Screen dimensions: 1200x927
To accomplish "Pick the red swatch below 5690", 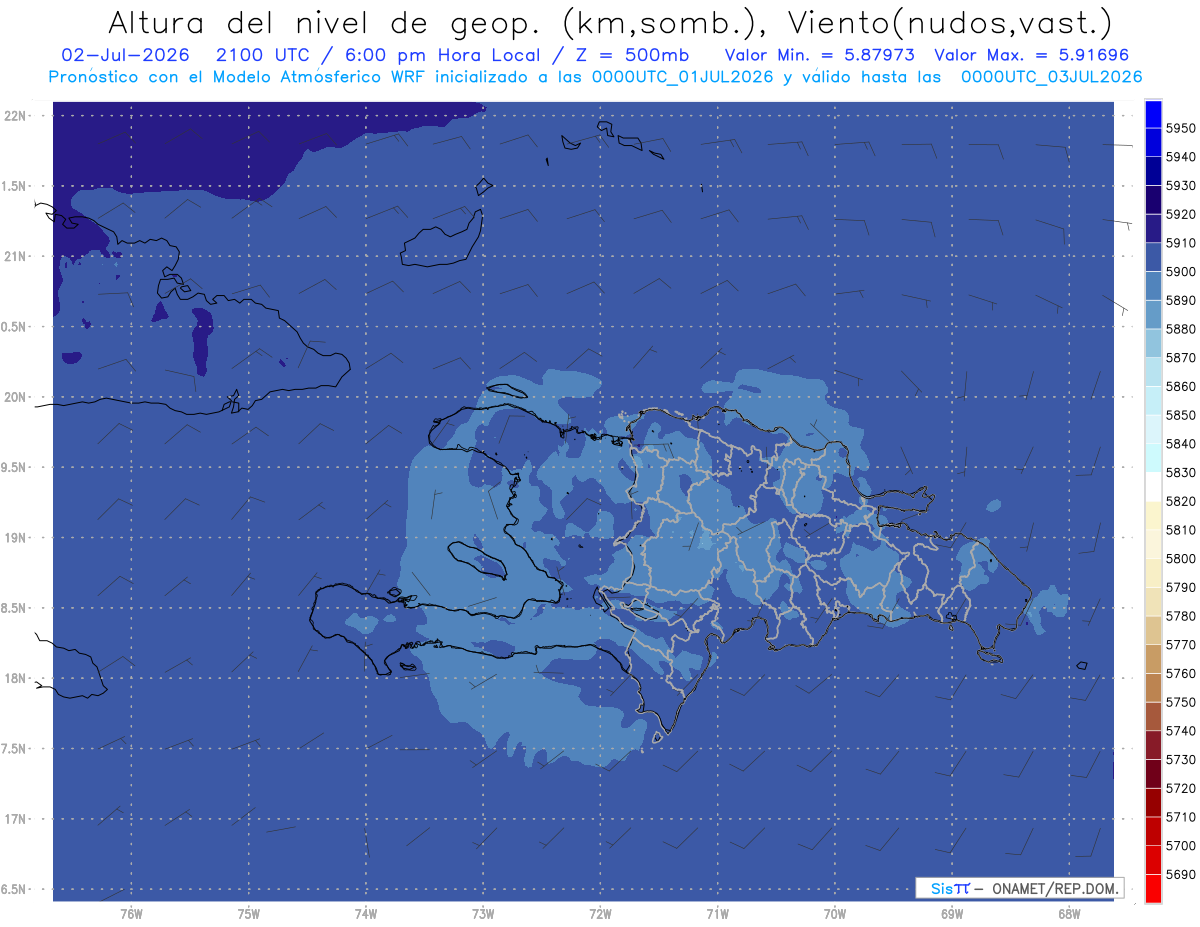I will (x=1153, y=888).
